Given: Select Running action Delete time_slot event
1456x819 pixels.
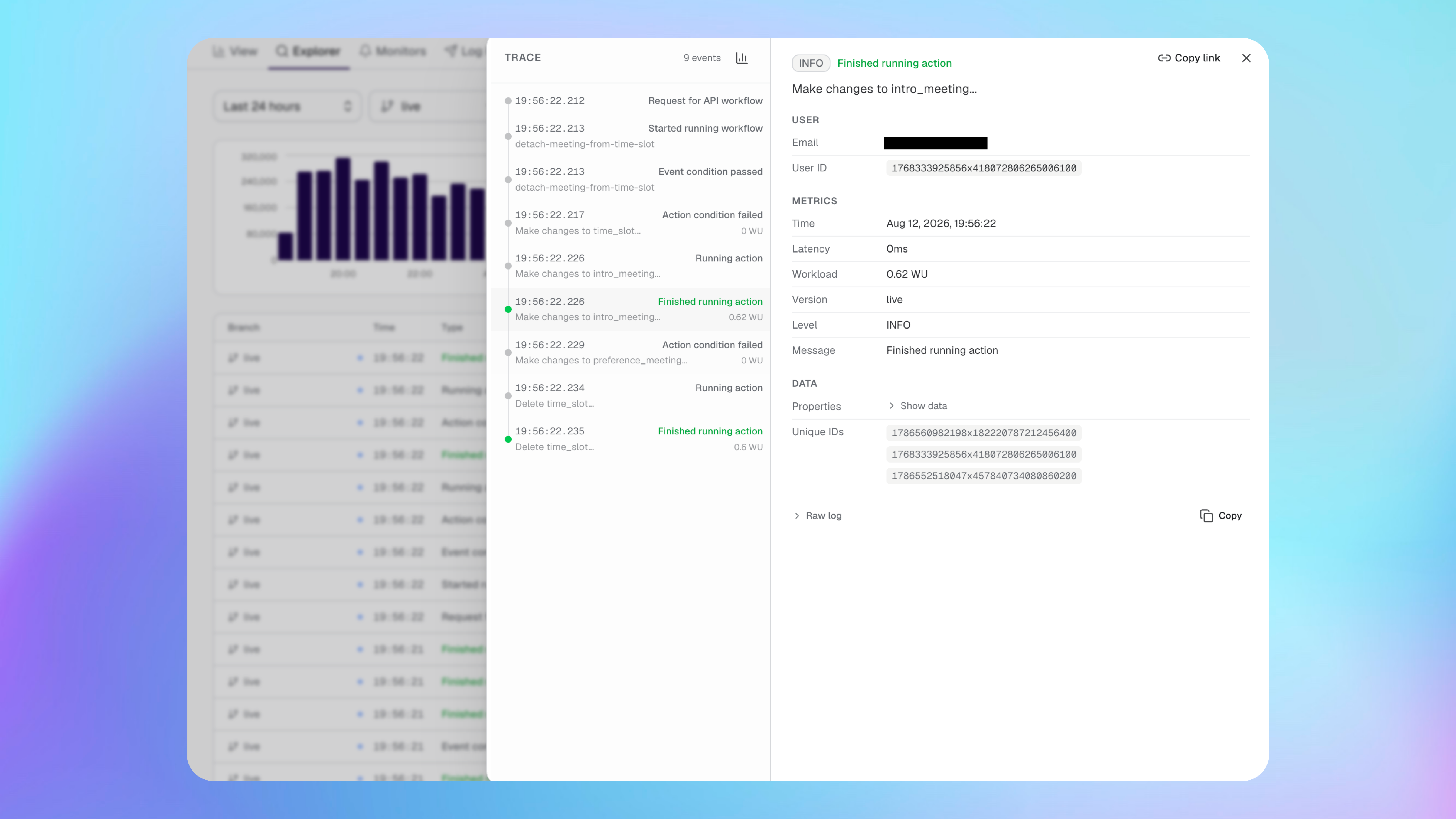Looking at the screenshot, I should [x=630, y=396].
